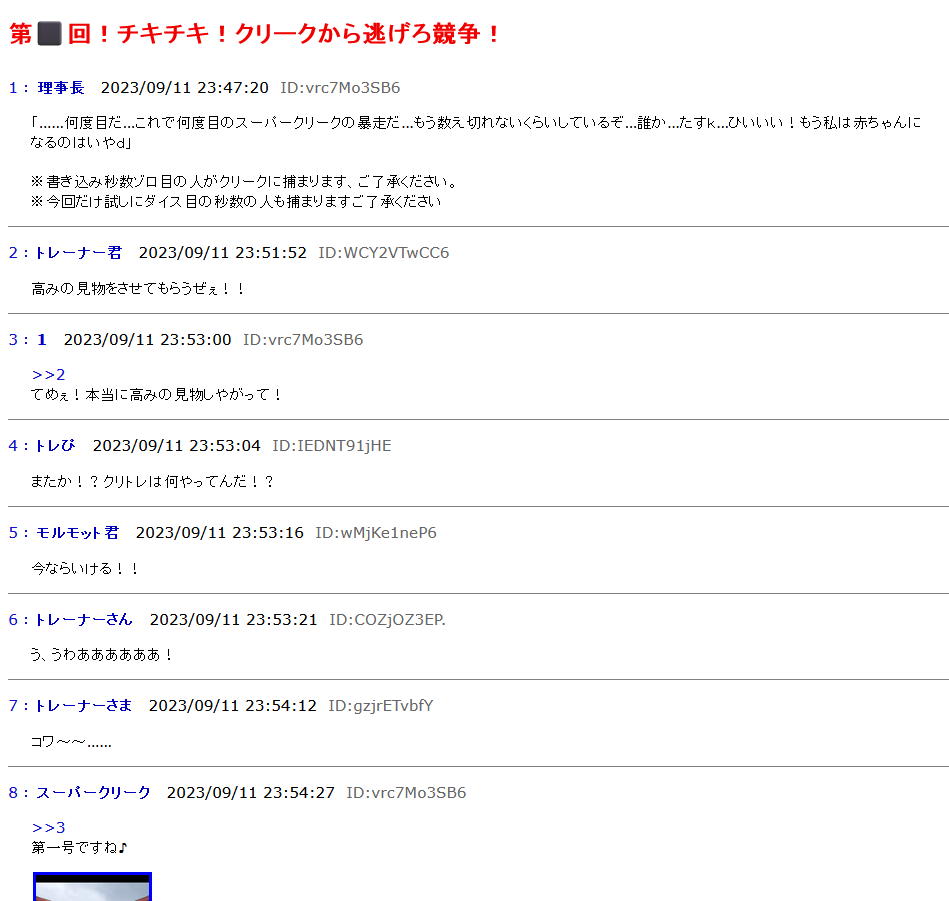
Task: Select the poster name モルモット君
Action: [x=77, y=532]
